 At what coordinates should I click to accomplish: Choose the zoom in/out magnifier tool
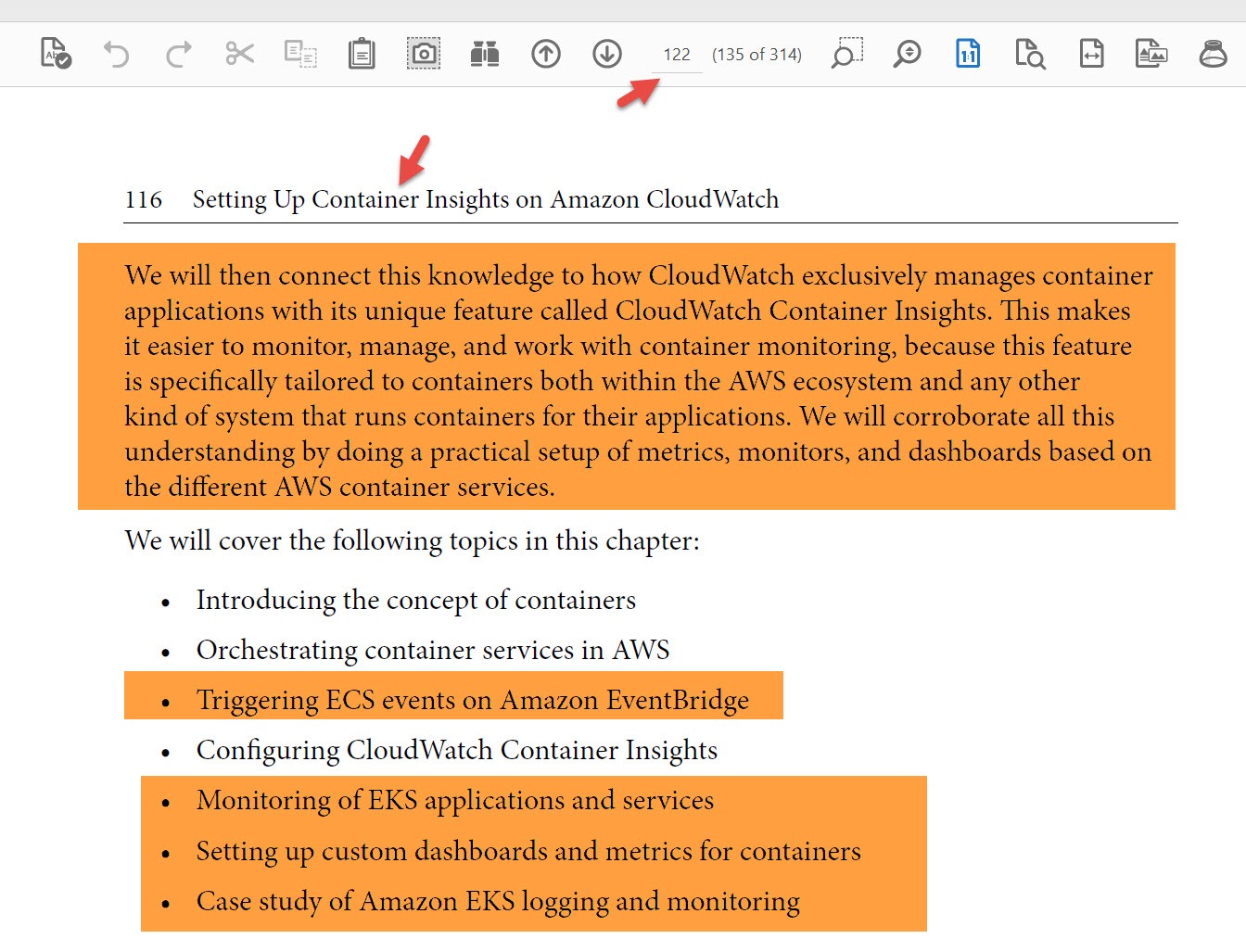[x=907, y=54]
